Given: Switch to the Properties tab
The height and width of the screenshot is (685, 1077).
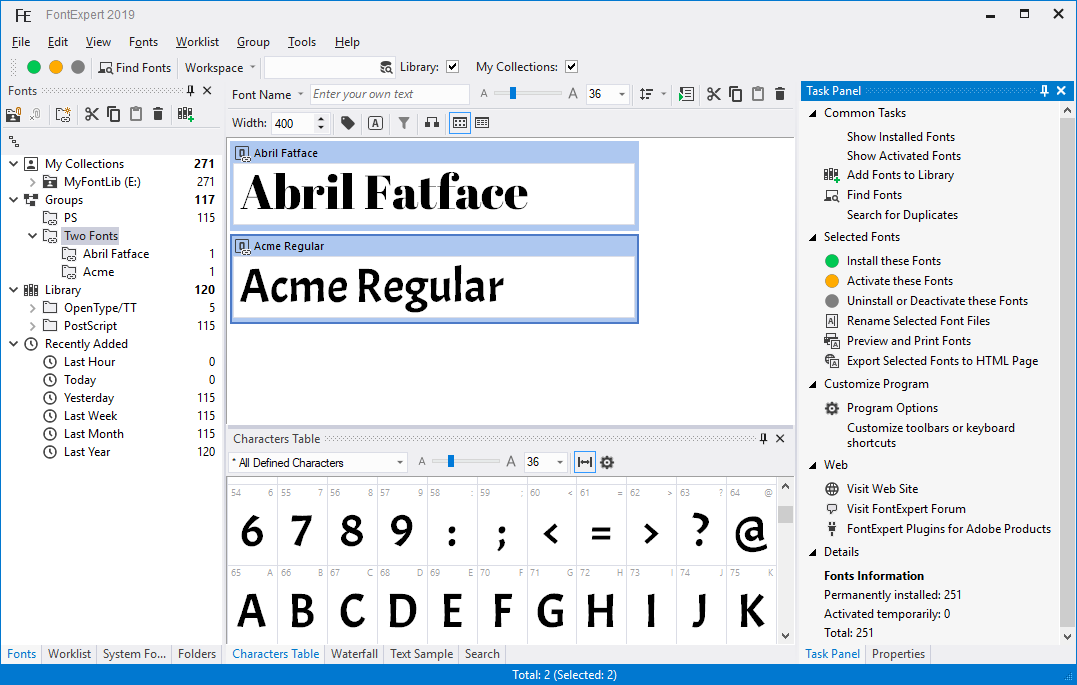Looking at the screenshot, I should 898,654.
